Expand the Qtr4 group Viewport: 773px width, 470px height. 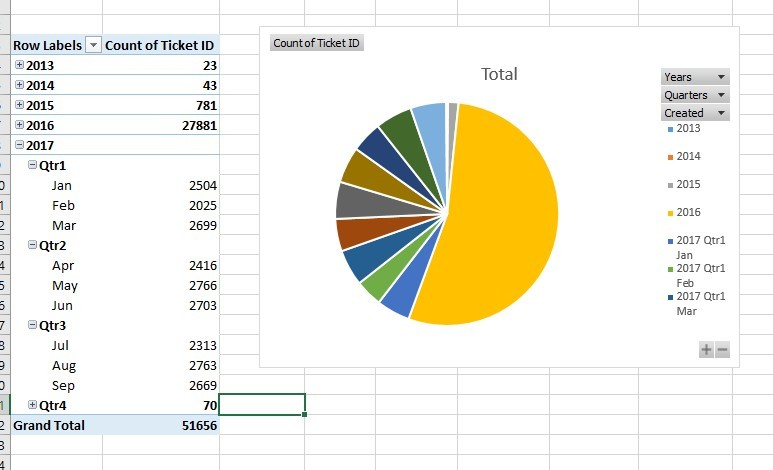coord(33,405)
